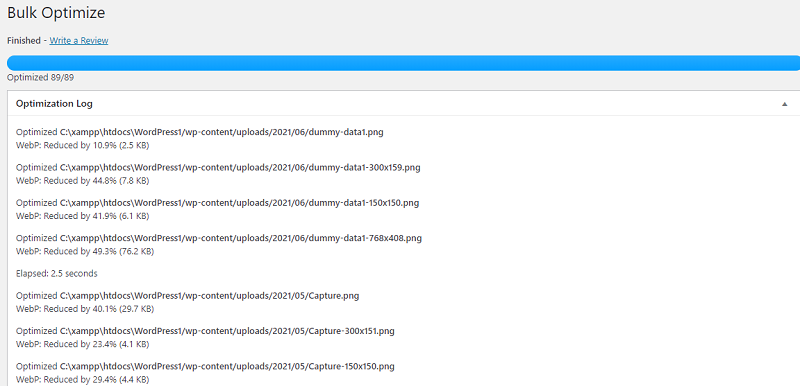Click the Reduced by 49.3% (76.2 KB) result
800x386 pixels.
(85, 251)
